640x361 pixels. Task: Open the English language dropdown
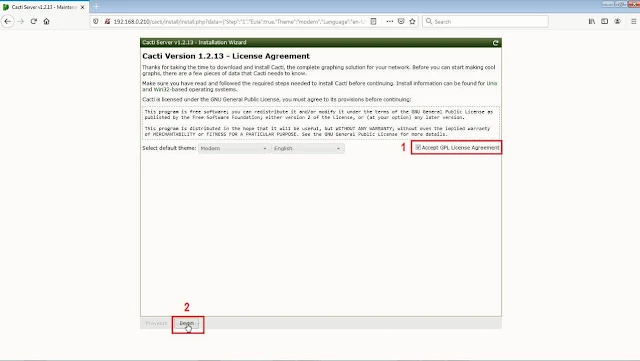click(x=307, y=148)
